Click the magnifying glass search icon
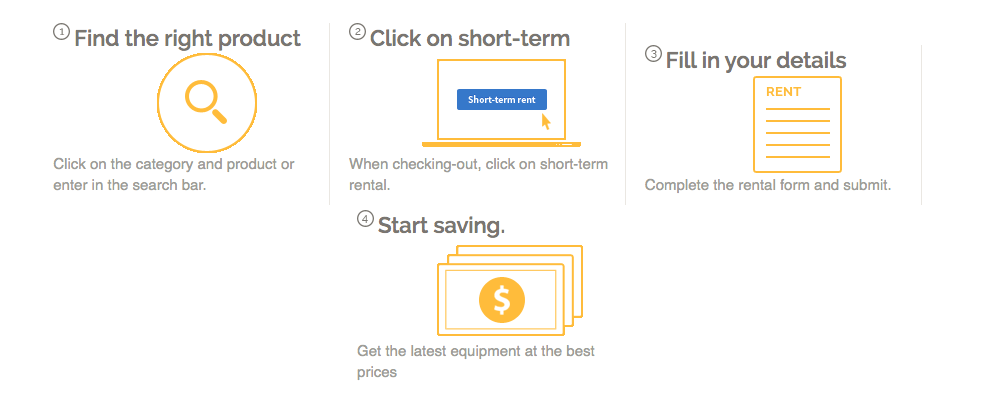987x407 pixels. click(201, 101)
